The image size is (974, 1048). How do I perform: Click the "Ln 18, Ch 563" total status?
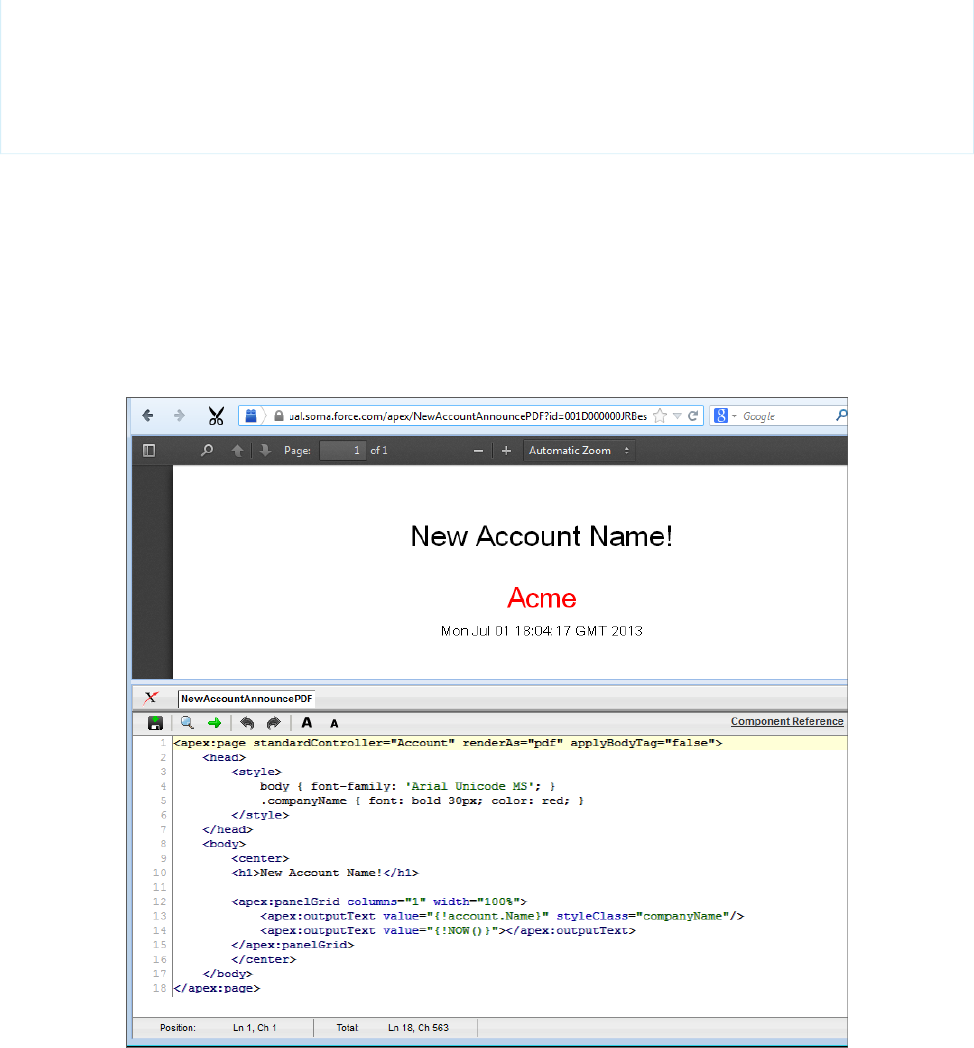click(x=418, y=1028)
